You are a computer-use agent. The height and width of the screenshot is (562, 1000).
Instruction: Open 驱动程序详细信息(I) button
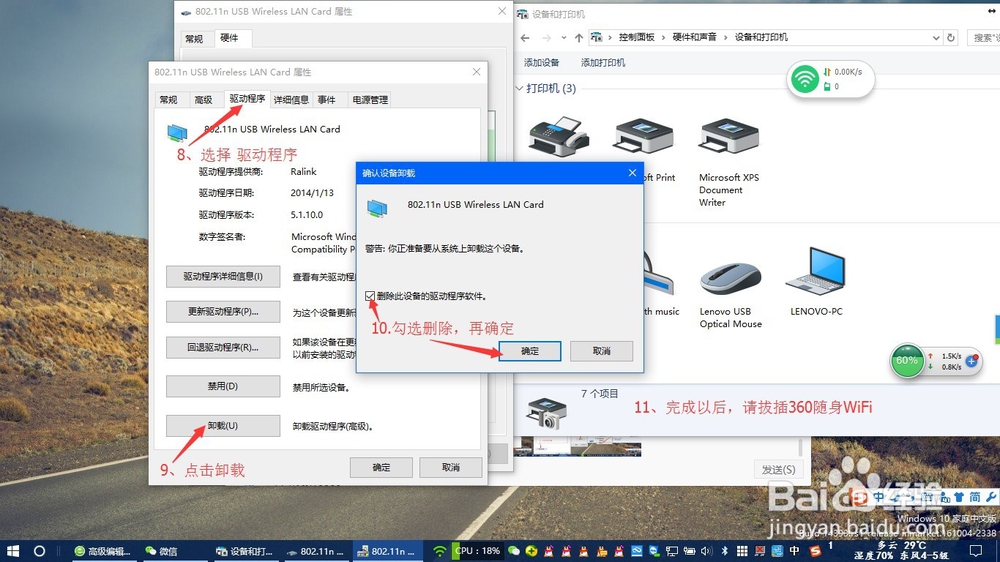[x=223, y=276]
